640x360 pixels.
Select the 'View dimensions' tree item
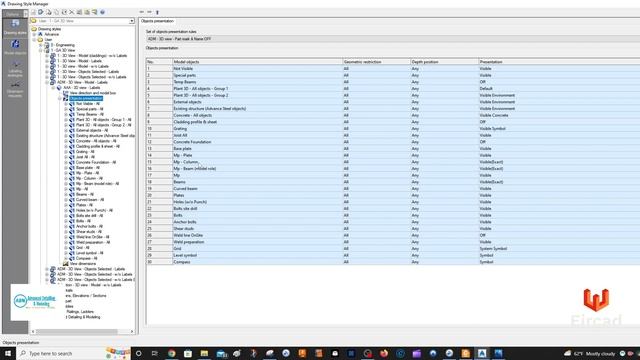click(x=83, y=263)
